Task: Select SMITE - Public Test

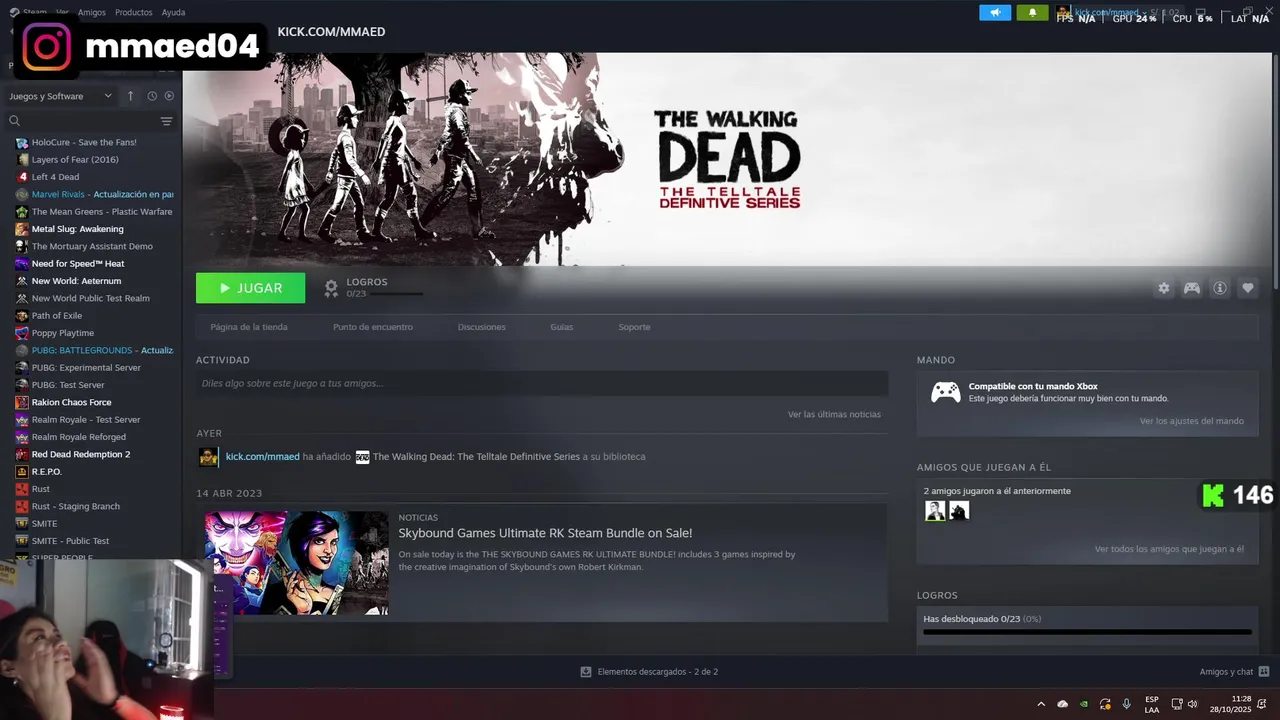Action: 70,541
